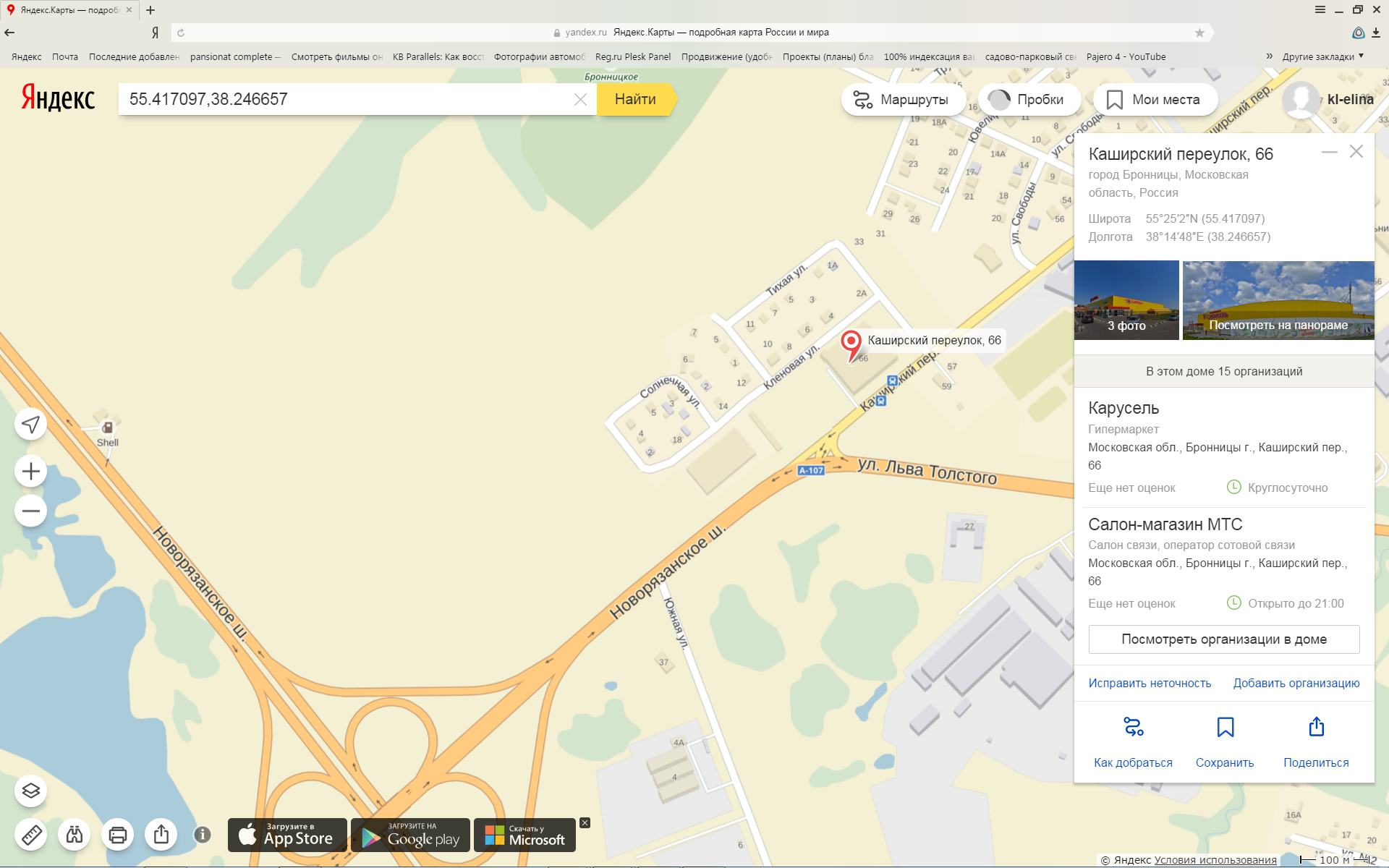This screenshot has height=868, width=1389.
Task: Collapse the address info card
Action: click(1329, 152)
